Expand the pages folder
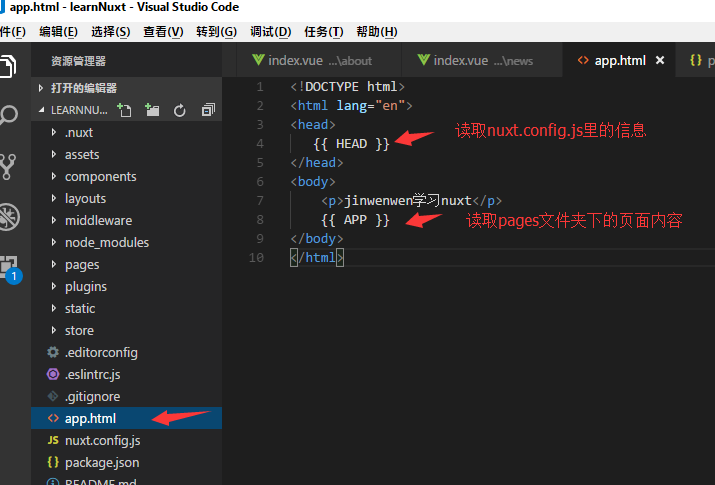The height and width of the screenshot is (485, 715). click(54, 264)
